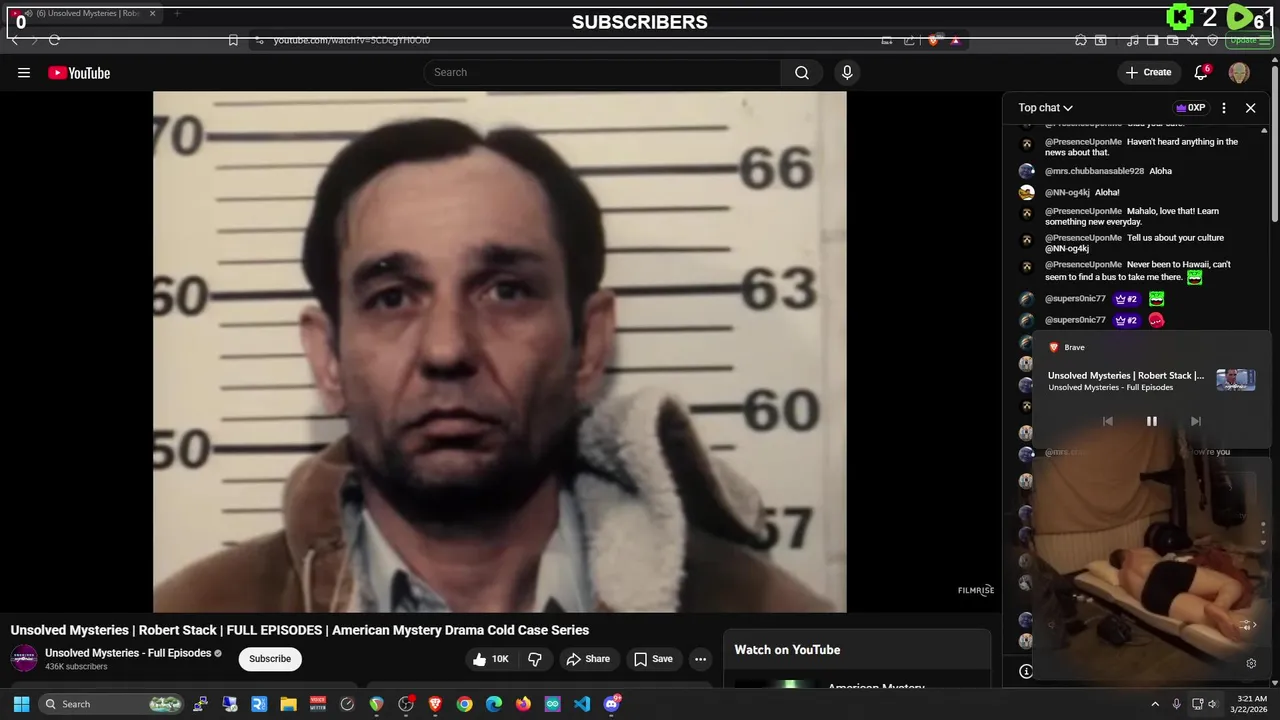Open the channel avatar beside the title
Viewport: 1280px width, 720px height.
[24, 659]
